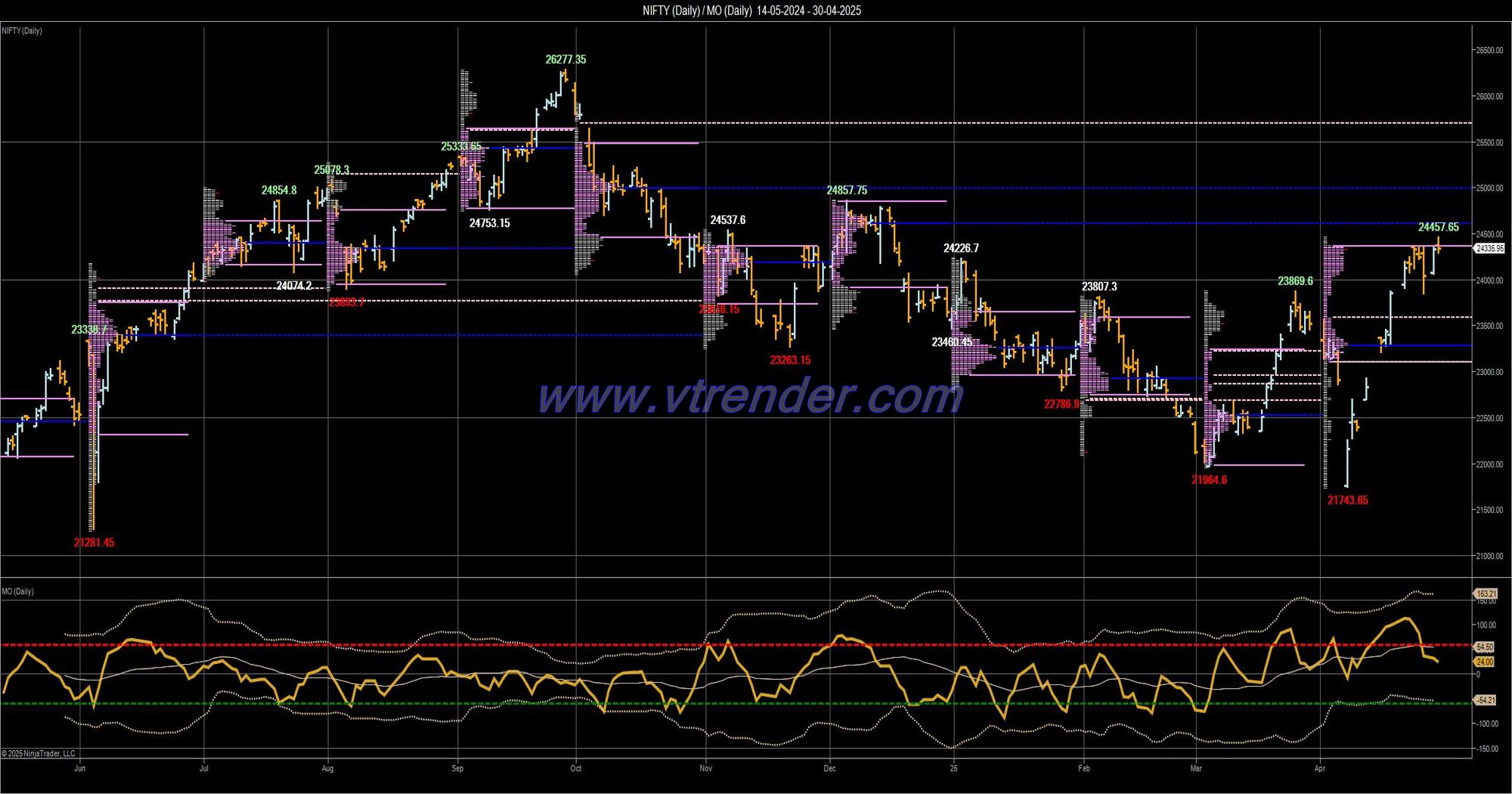Click 26500.00 on the price axis

tap(1489, 51)
